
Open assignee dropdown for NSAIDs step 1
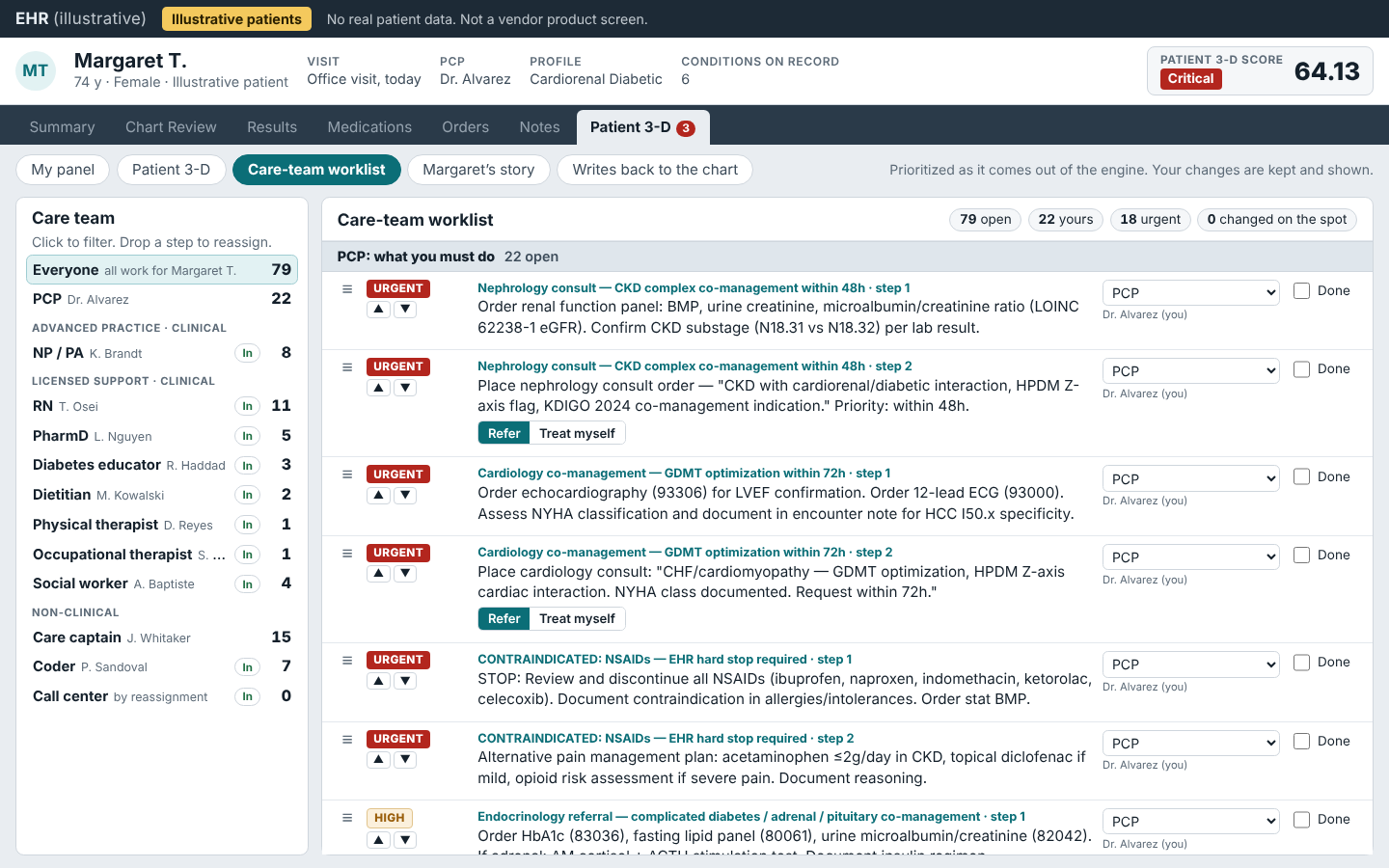tap(1190, 664)
